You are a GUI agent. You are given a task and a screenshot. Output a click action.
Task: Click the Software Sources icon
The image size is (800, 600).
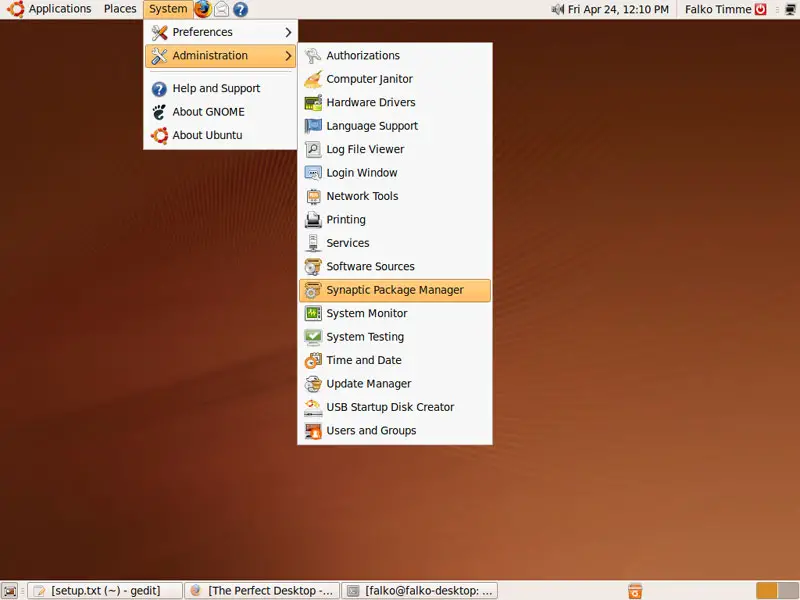coord(313,267)
